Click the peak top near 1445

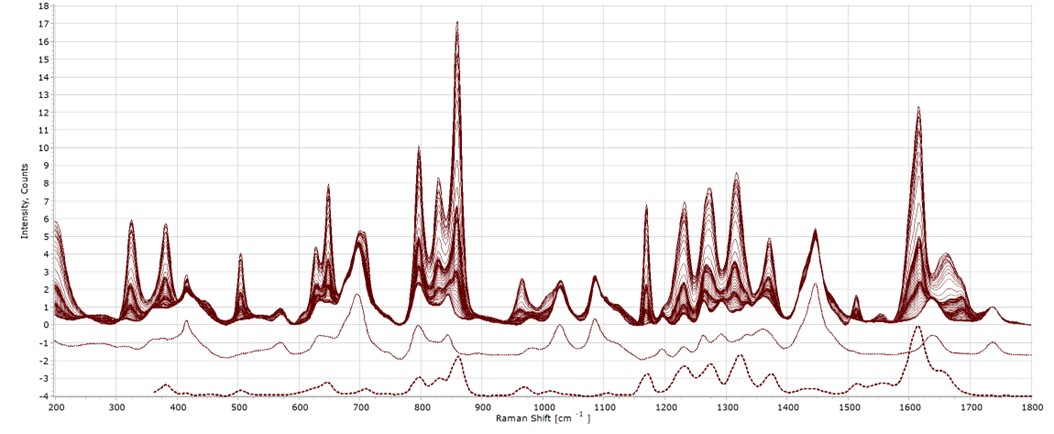[x=815, y=231]
